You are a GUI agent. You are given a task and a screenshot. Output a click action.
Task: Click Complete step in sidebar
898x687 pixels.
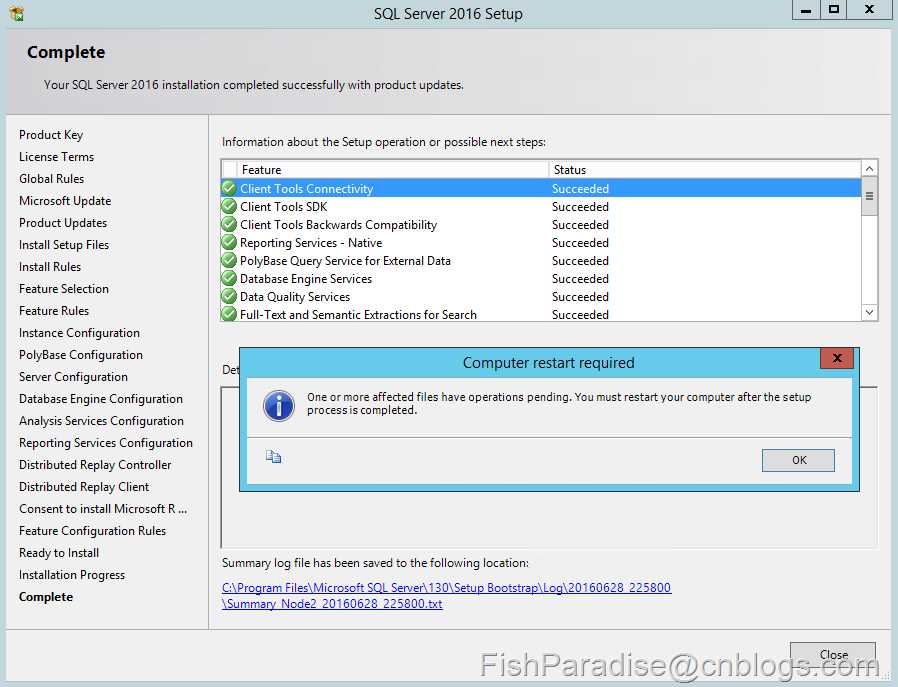46,597
